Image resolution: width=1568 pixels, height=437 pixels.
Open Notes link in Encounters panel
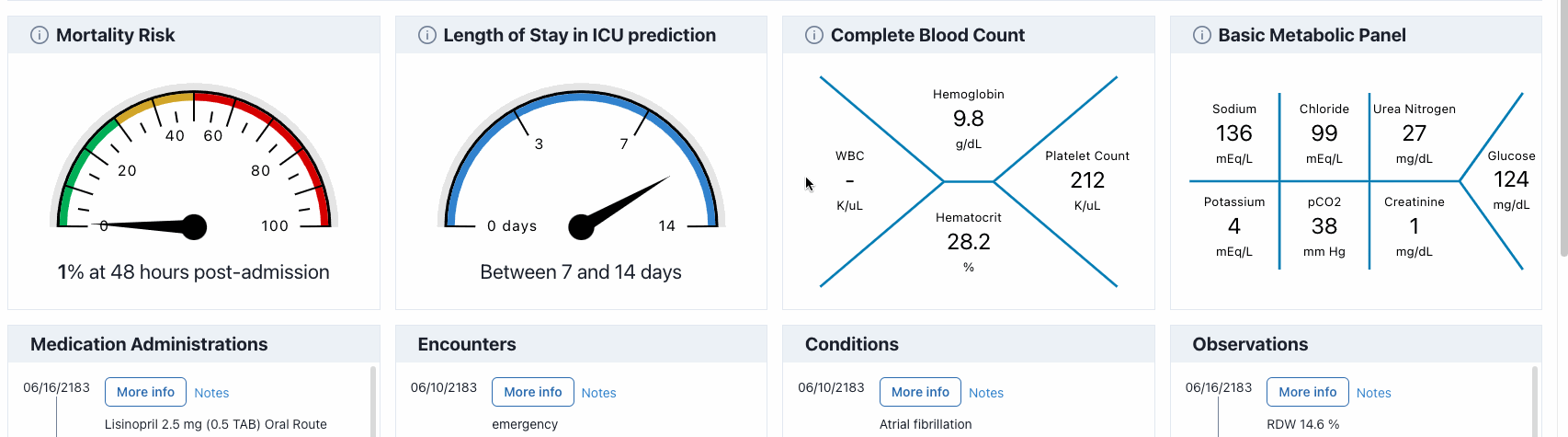click(598, 393)
